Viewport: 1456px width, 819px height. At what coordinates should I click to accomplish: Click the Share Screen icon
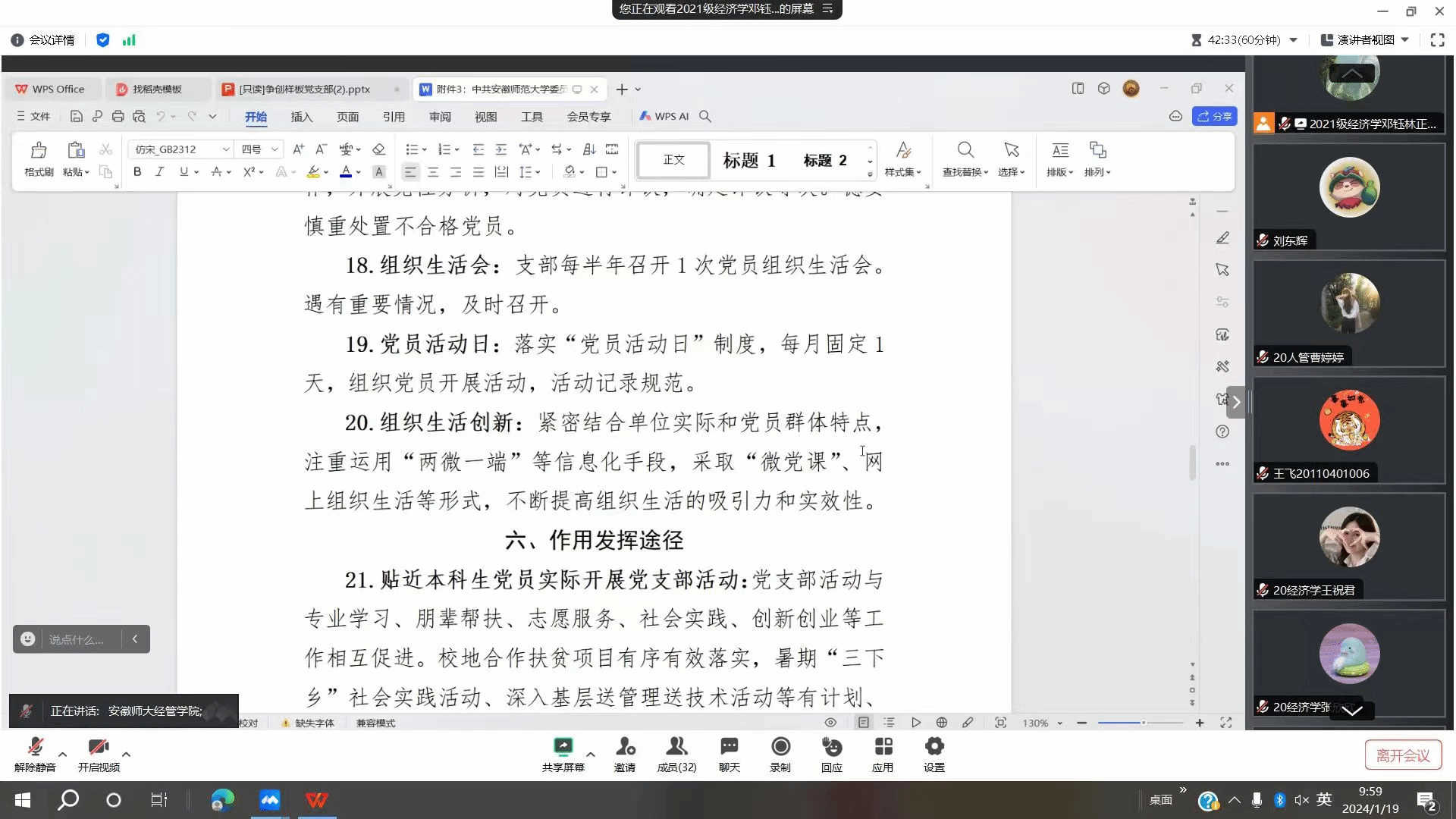pos(563,747)
